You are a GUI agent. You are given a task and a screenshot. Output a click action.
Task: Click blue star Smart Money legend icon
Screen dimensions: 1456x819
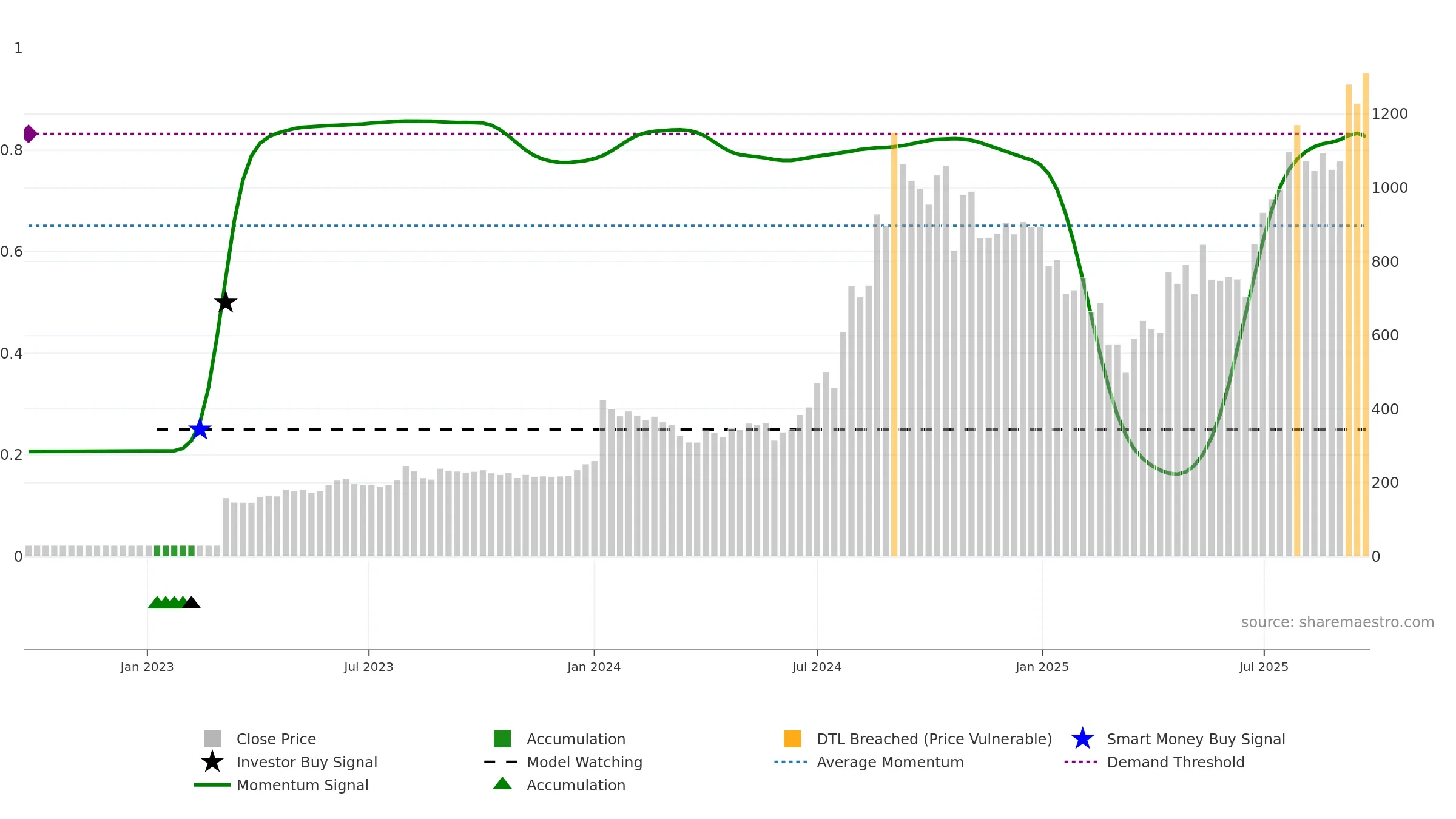(x=1082, y=739)
